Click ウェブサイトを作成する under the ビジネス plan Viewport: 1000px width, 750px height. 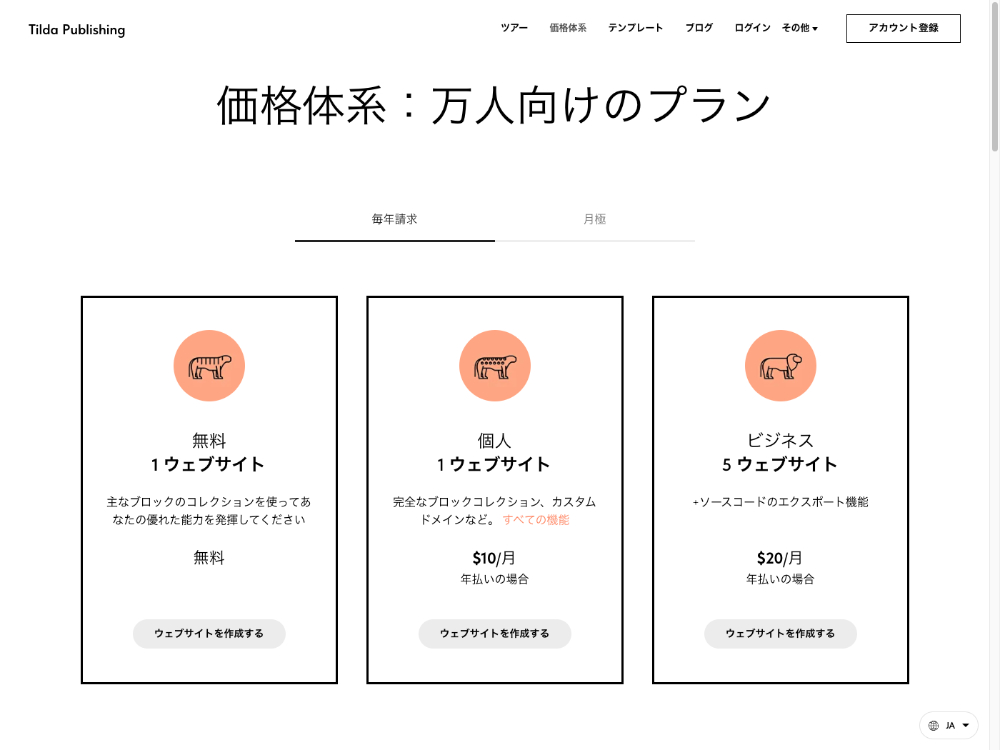[x=780, y=634]
